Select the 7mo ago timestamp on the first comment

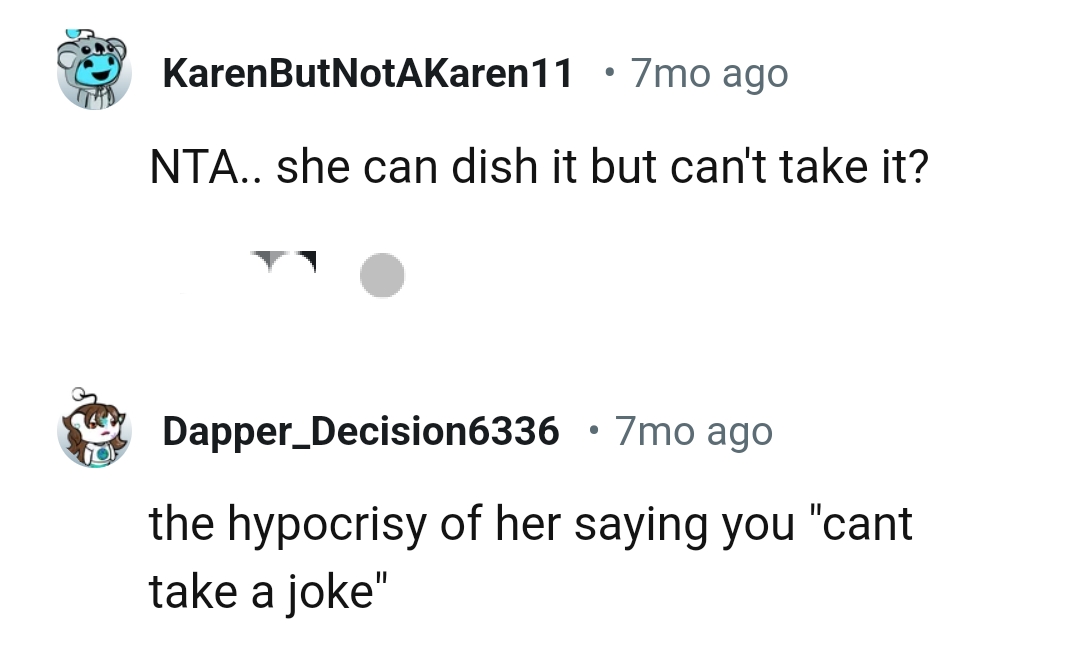(x=709, y=72)
